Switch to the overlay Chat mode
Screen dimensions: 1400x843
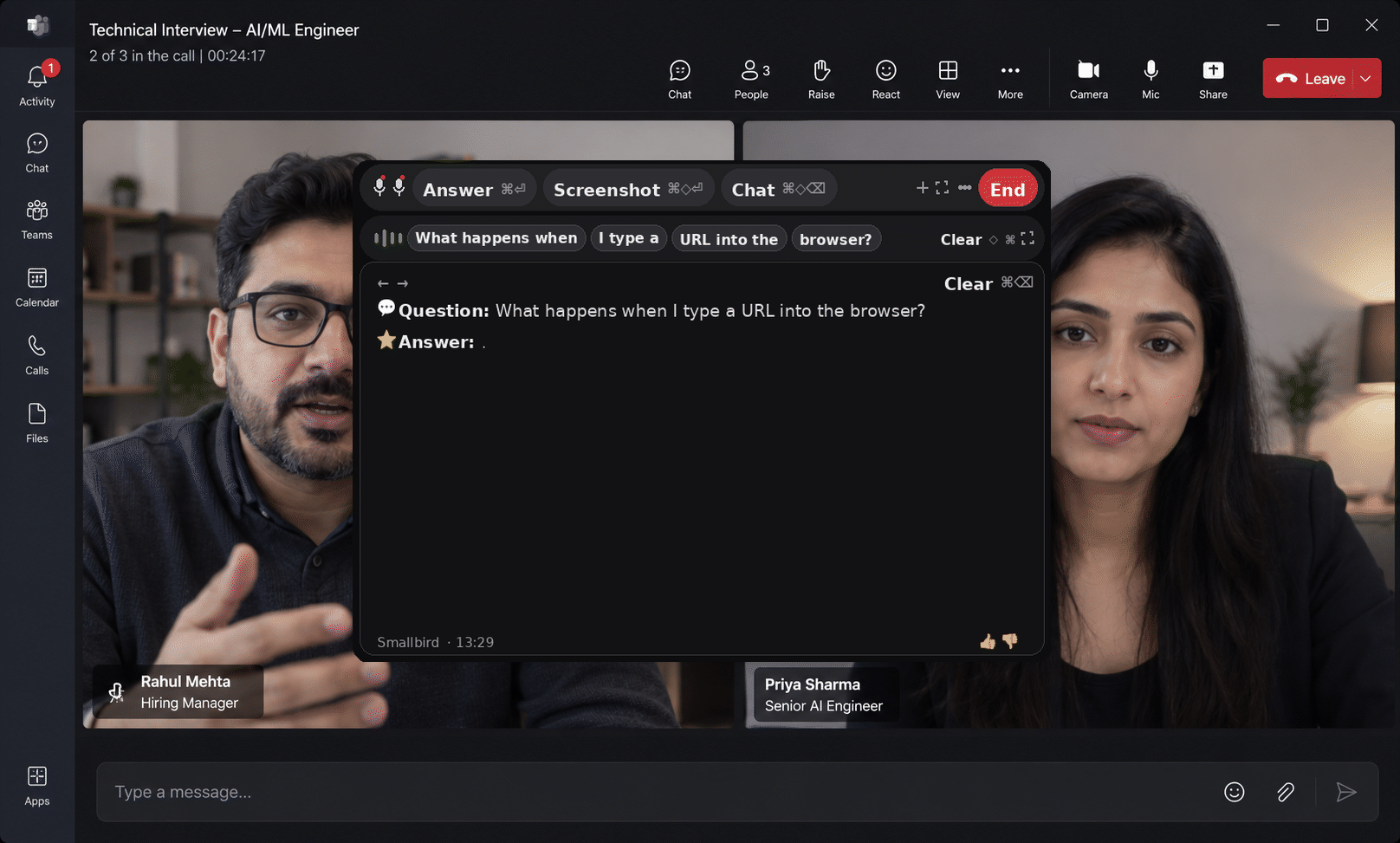(778, 189)
